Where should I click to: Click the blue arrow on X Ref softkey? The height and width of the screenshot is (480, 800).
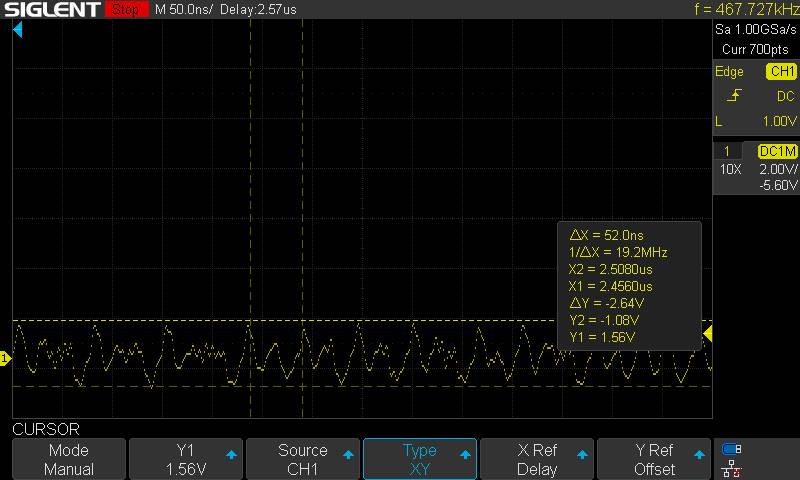(582, 454)
